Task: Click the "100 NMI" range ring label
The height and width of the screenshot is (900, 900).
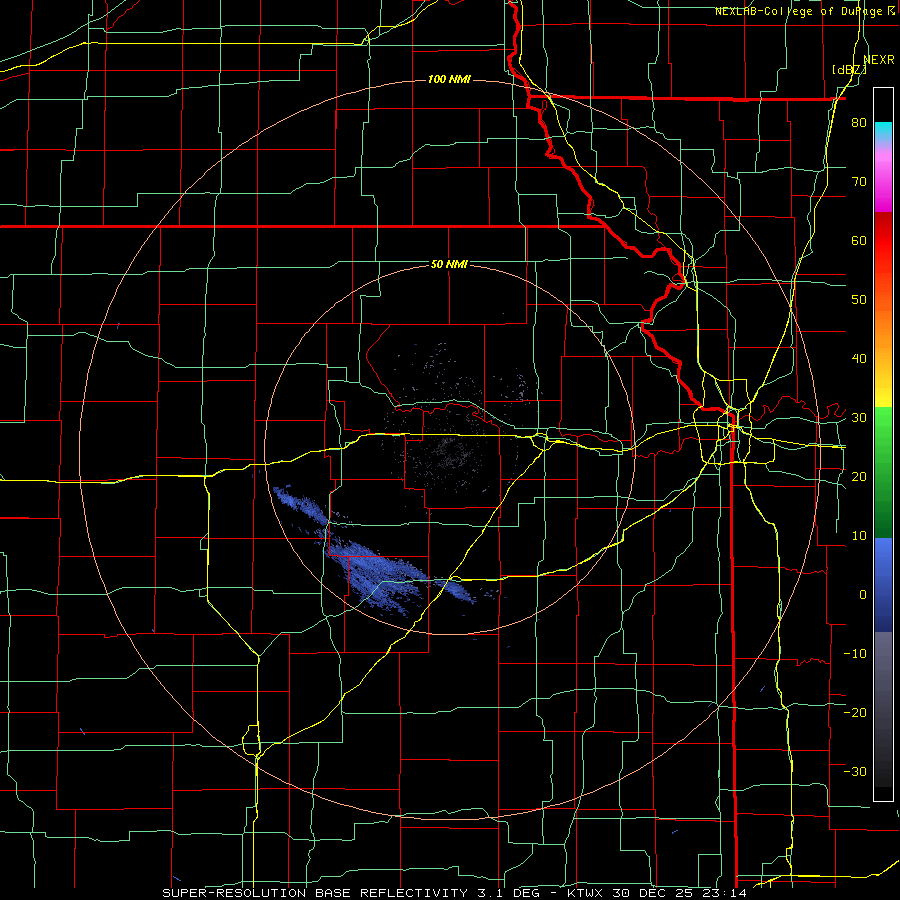Action: coord(449,79)
